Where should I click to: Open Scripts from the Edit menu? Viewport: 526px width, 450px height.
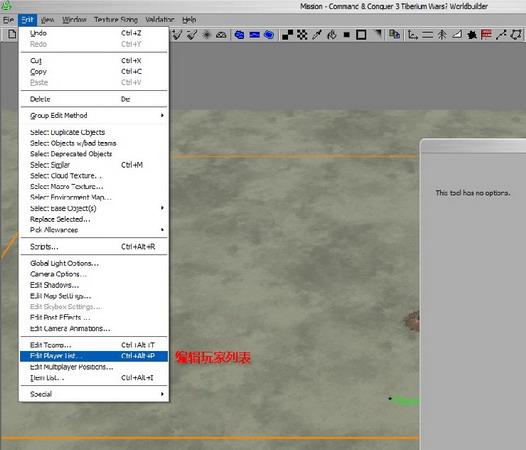click(94, 247)
